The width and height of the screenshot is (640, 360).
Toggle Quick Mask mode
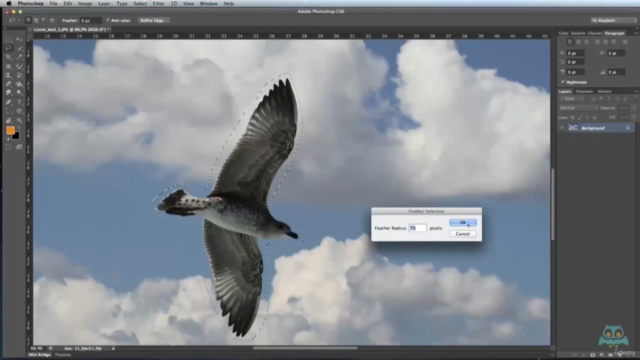[8, 147]
